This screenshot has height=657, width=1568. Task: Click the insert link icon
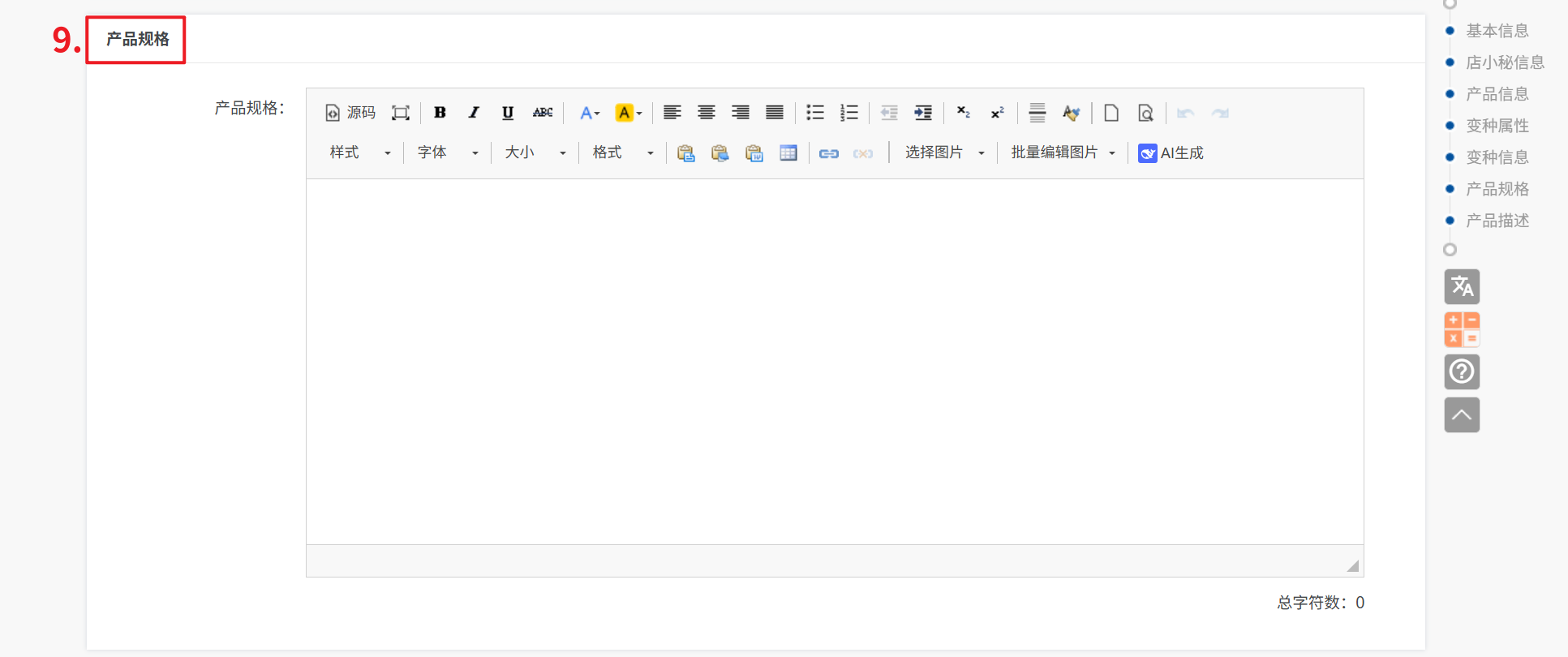click(828, 153)
